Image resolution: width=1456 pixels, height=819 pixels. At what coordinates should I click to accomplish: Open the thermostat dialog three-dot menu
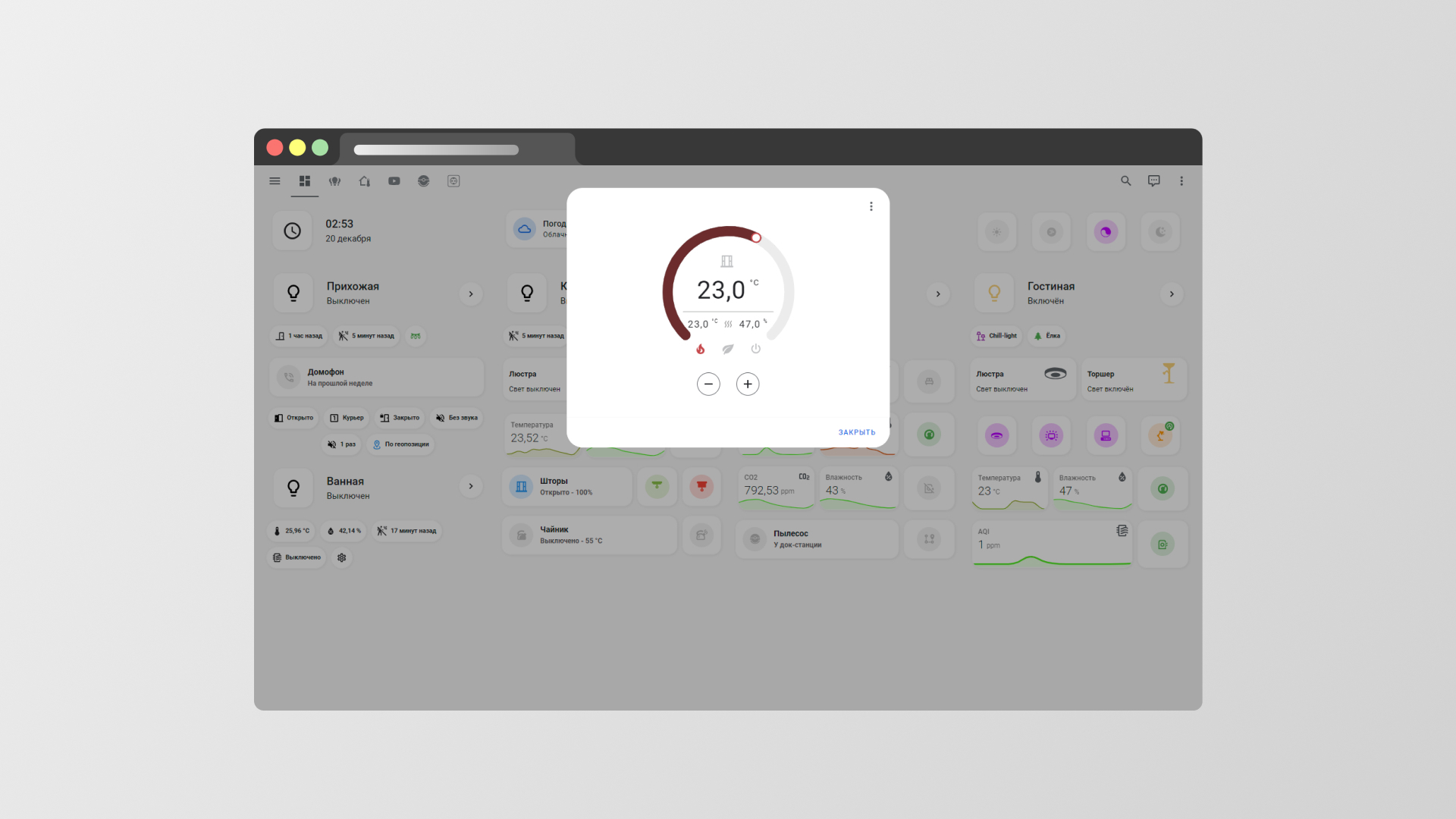coord(871,206)
